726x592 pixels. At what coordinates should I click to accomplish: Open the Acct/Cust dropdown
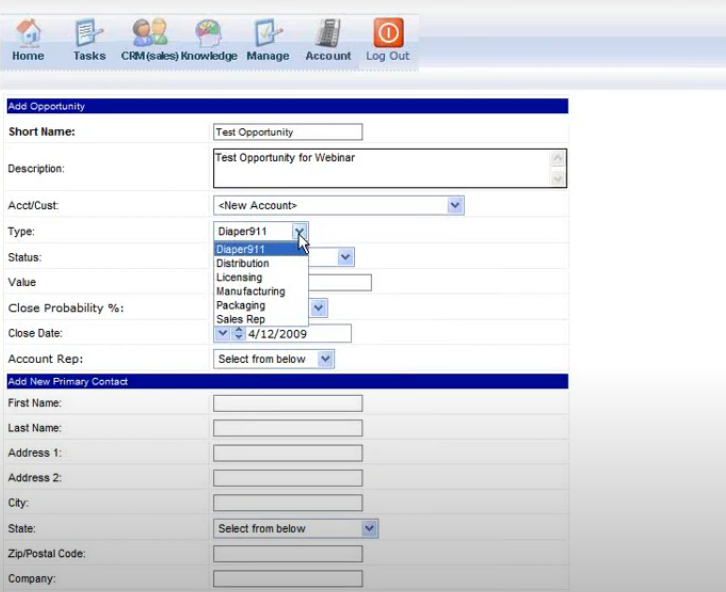[338, 206]
